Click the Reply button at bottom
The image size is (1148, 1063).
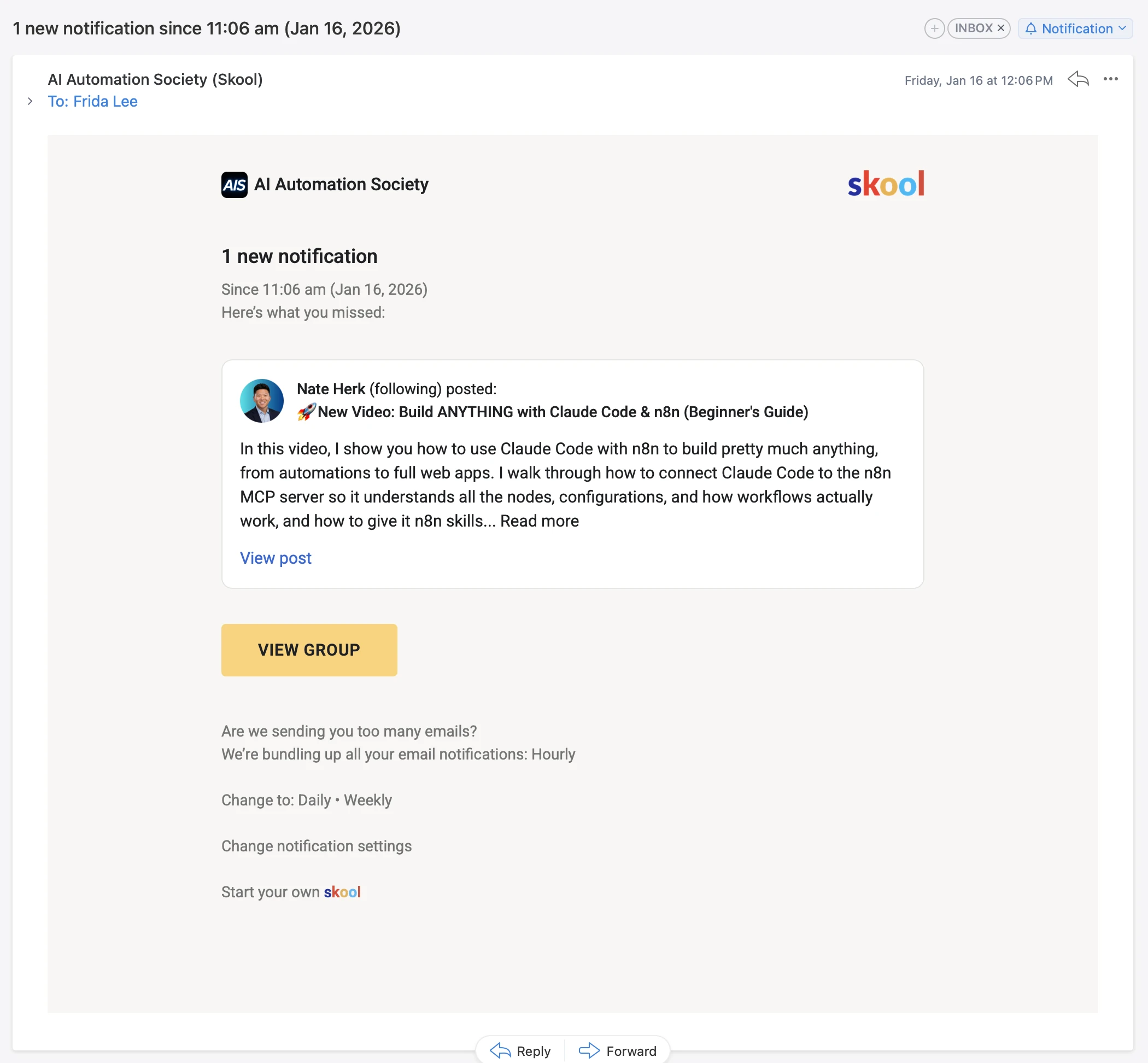coord(520,1051)
